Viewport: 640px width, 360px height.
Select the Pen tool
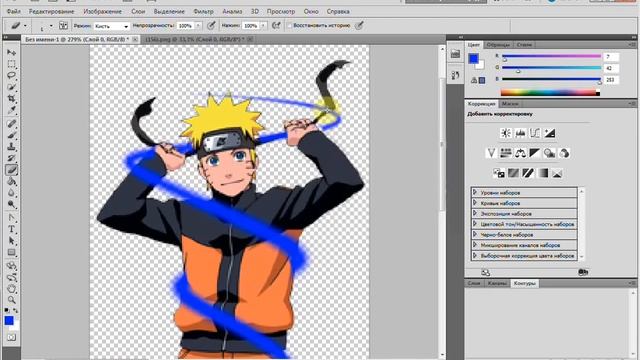tap(11, 218)
